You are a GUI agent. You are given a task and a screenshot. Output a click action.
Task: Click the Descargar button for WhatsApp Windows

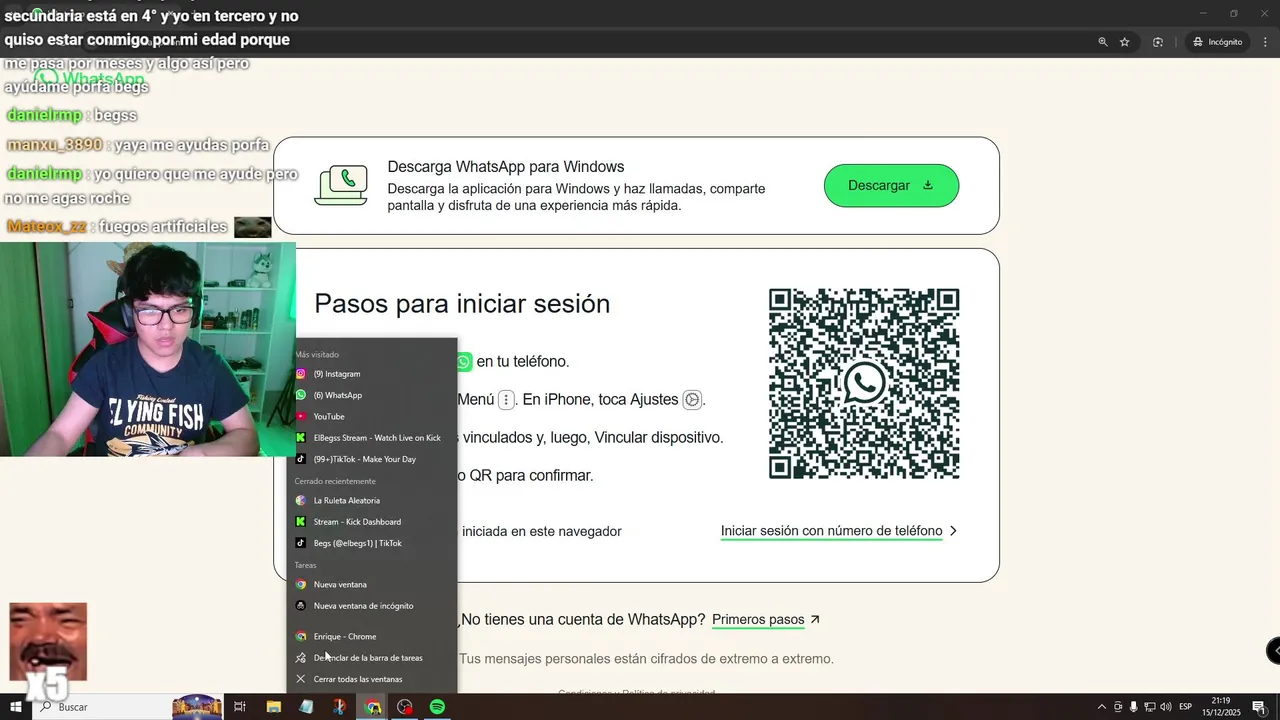click(891, 186)
